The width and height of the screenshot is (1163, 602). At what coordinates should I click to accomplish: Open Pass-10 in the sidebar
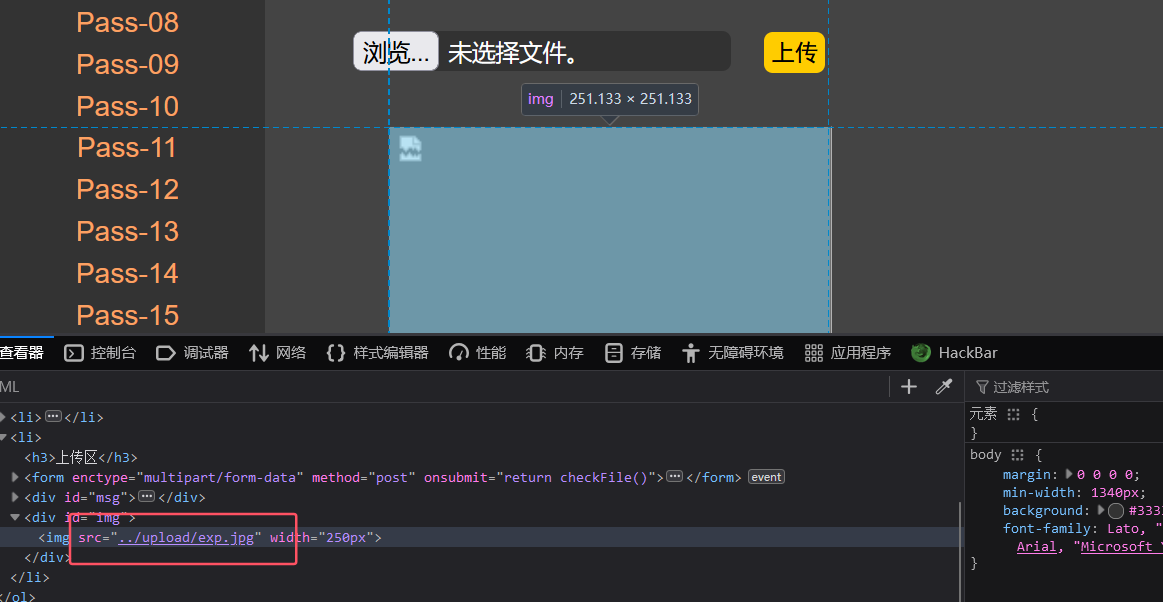(128, 106)
